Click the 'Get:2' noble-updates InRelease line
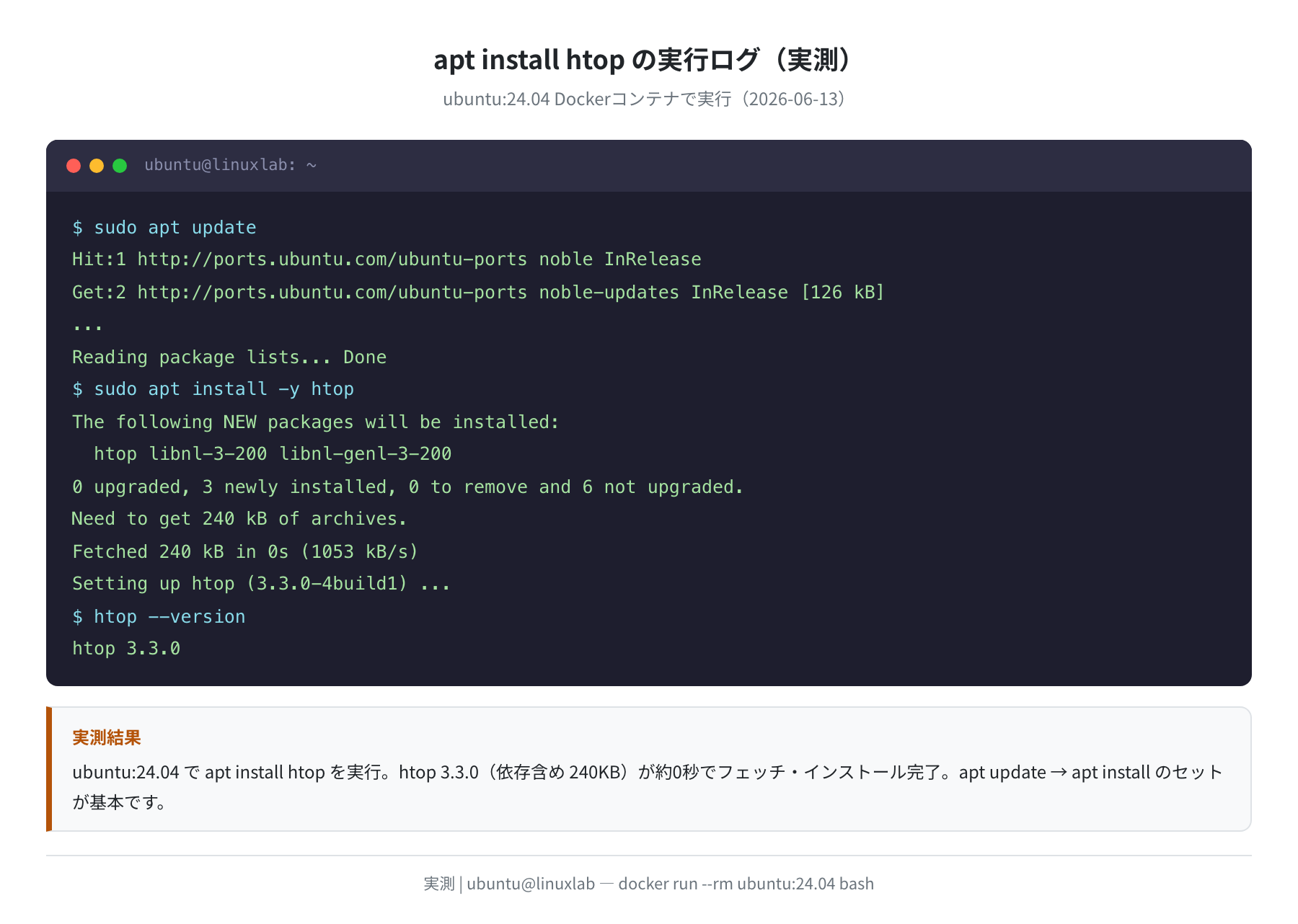The height and width of the screenshot is (924, 1298). (x=478, y=293)
